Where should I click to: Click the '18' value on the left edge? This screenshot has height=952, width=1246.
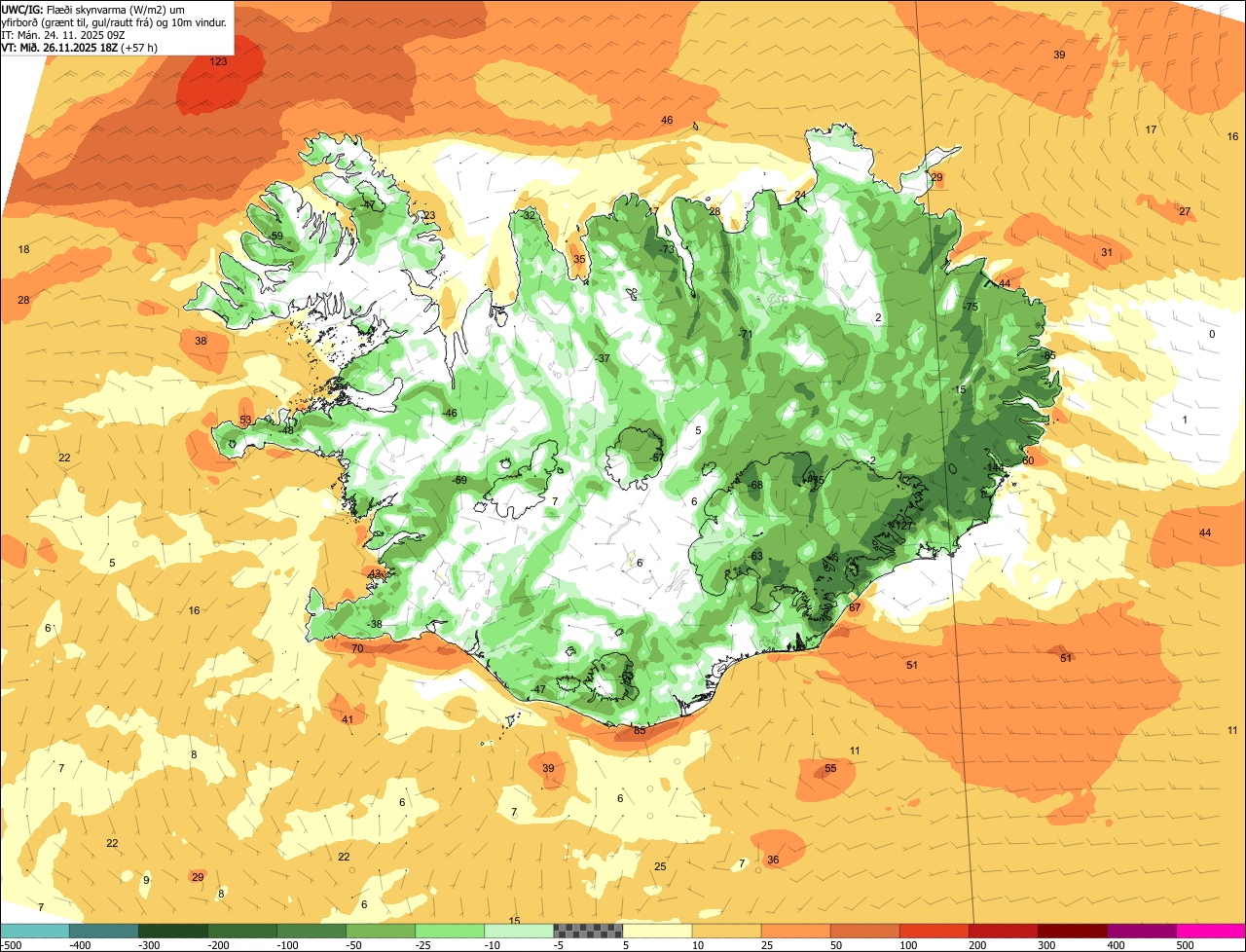point(24,249)
